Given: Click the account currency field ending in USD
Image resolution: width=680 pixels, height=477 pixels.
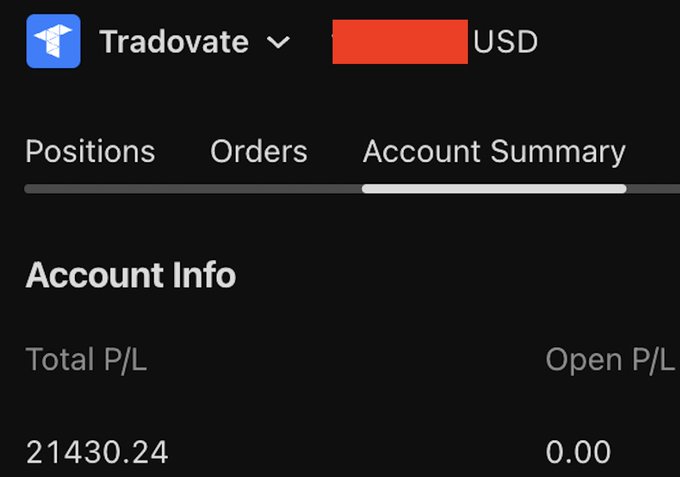Looking at the screenshot, I should point(436,42).
